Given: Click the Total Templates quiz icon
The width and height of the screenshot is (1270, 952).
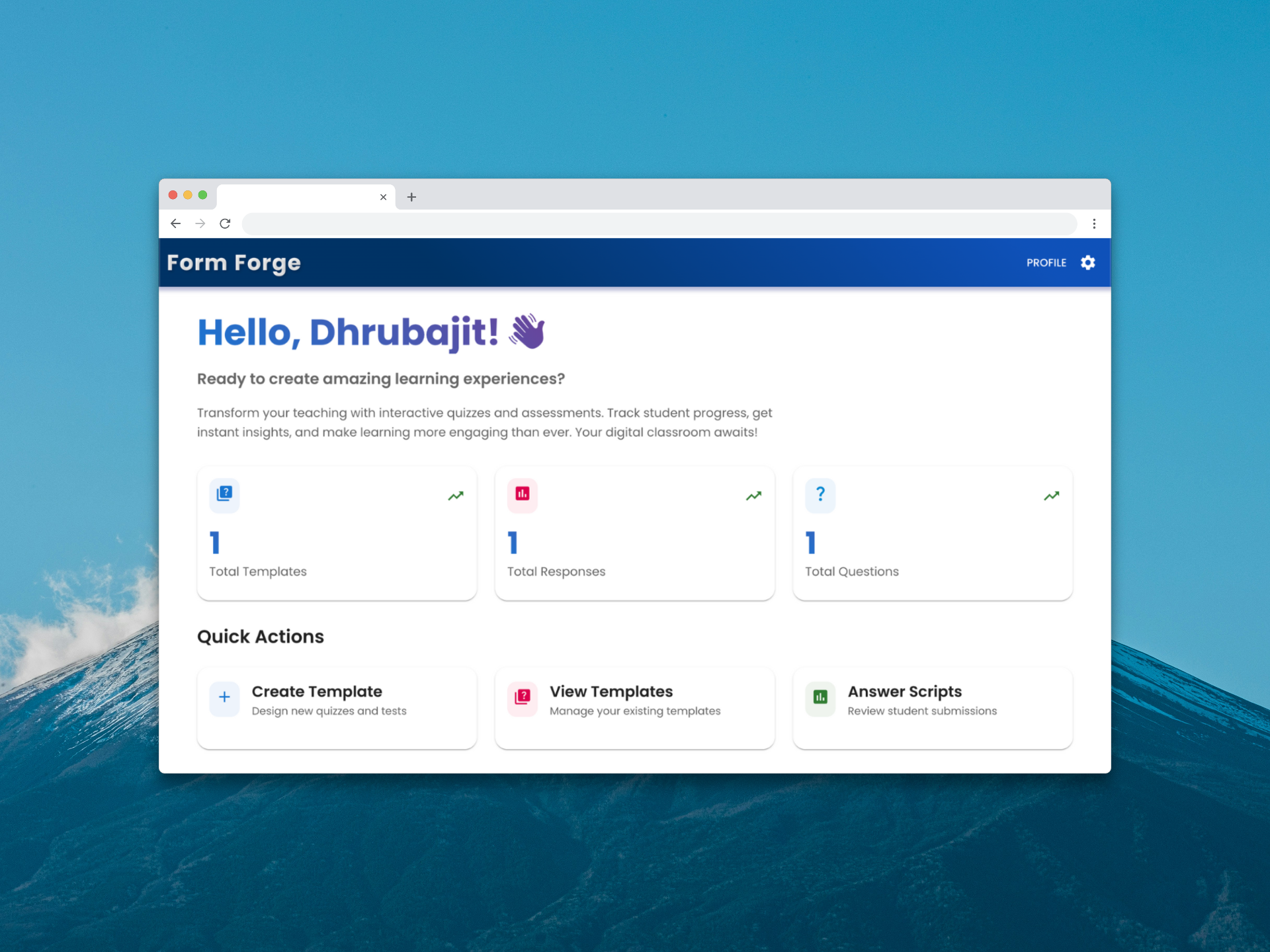Looking at the screenshot, I should tap(224, 494).
